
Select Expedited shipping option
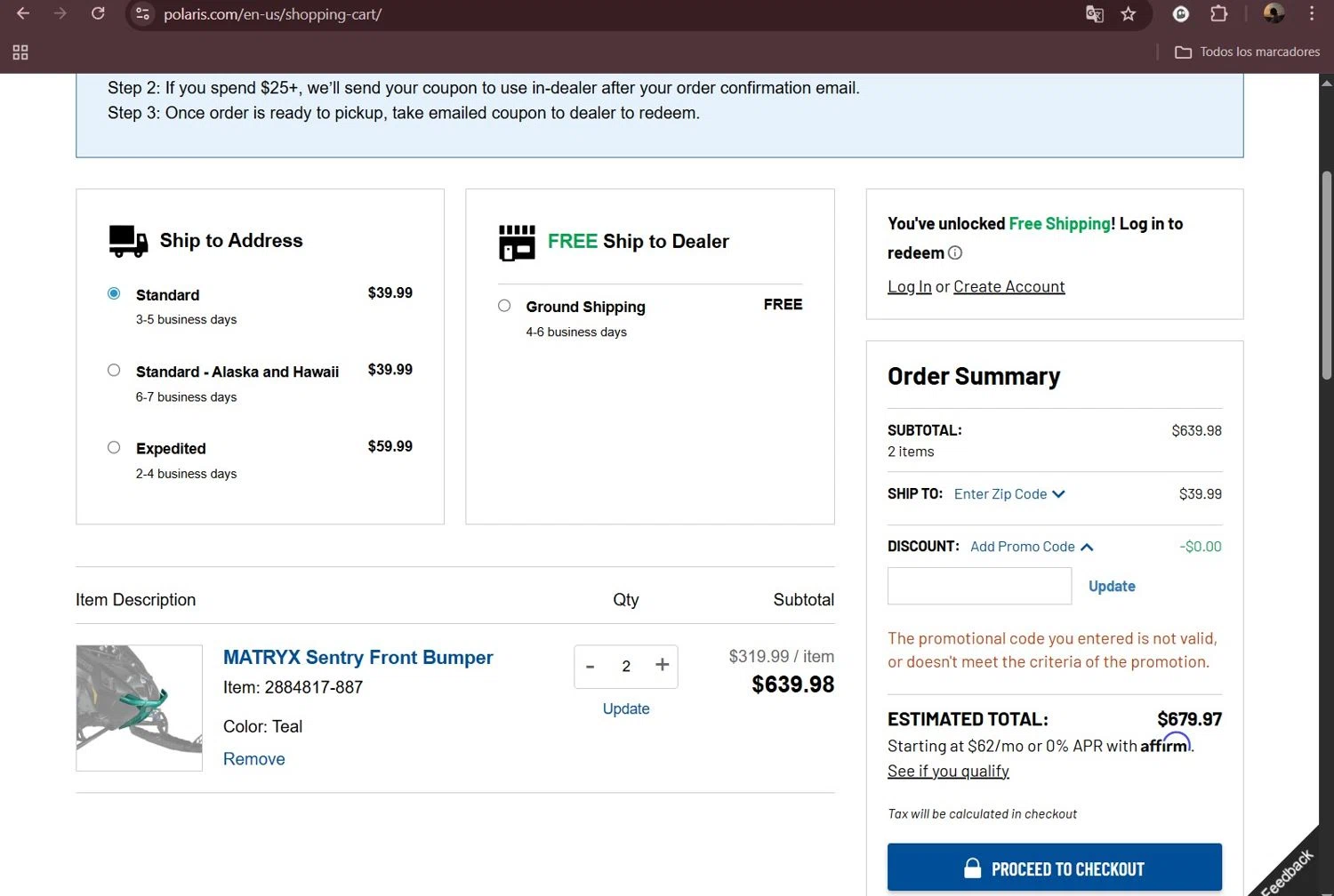114,447
